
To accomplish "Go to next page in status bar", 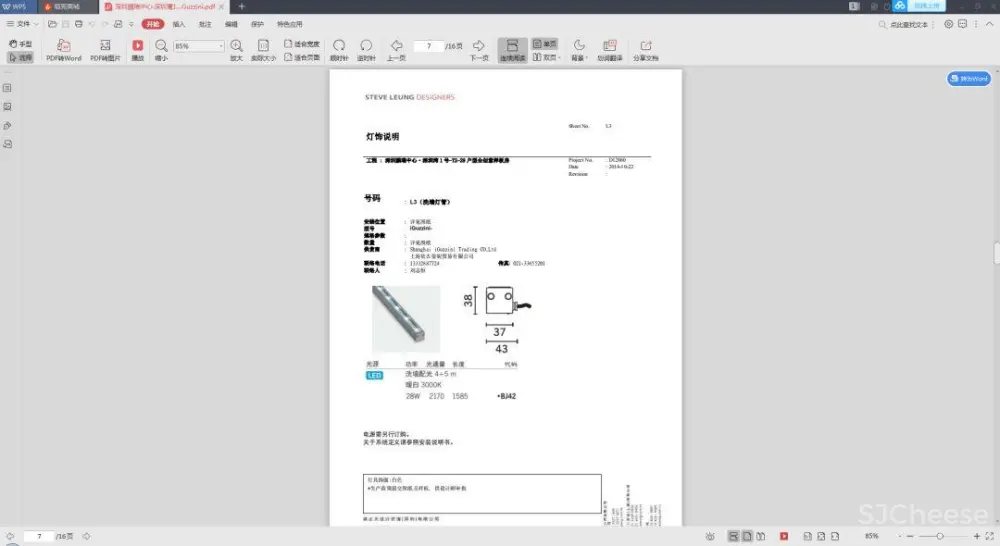I will [87, 536].
